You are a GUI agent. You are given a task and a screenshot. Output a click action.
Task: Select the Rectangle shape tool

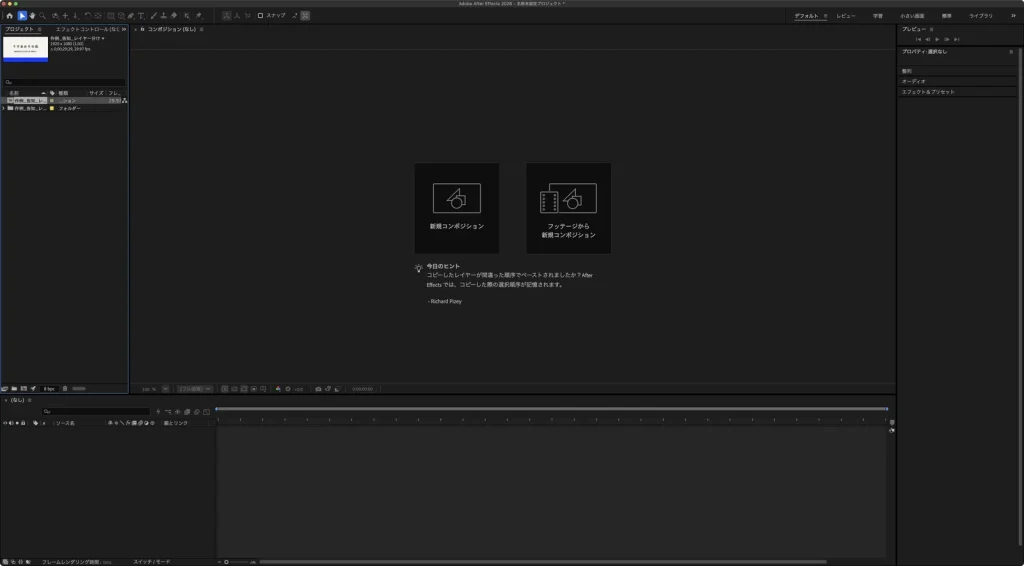click(110, 16)
